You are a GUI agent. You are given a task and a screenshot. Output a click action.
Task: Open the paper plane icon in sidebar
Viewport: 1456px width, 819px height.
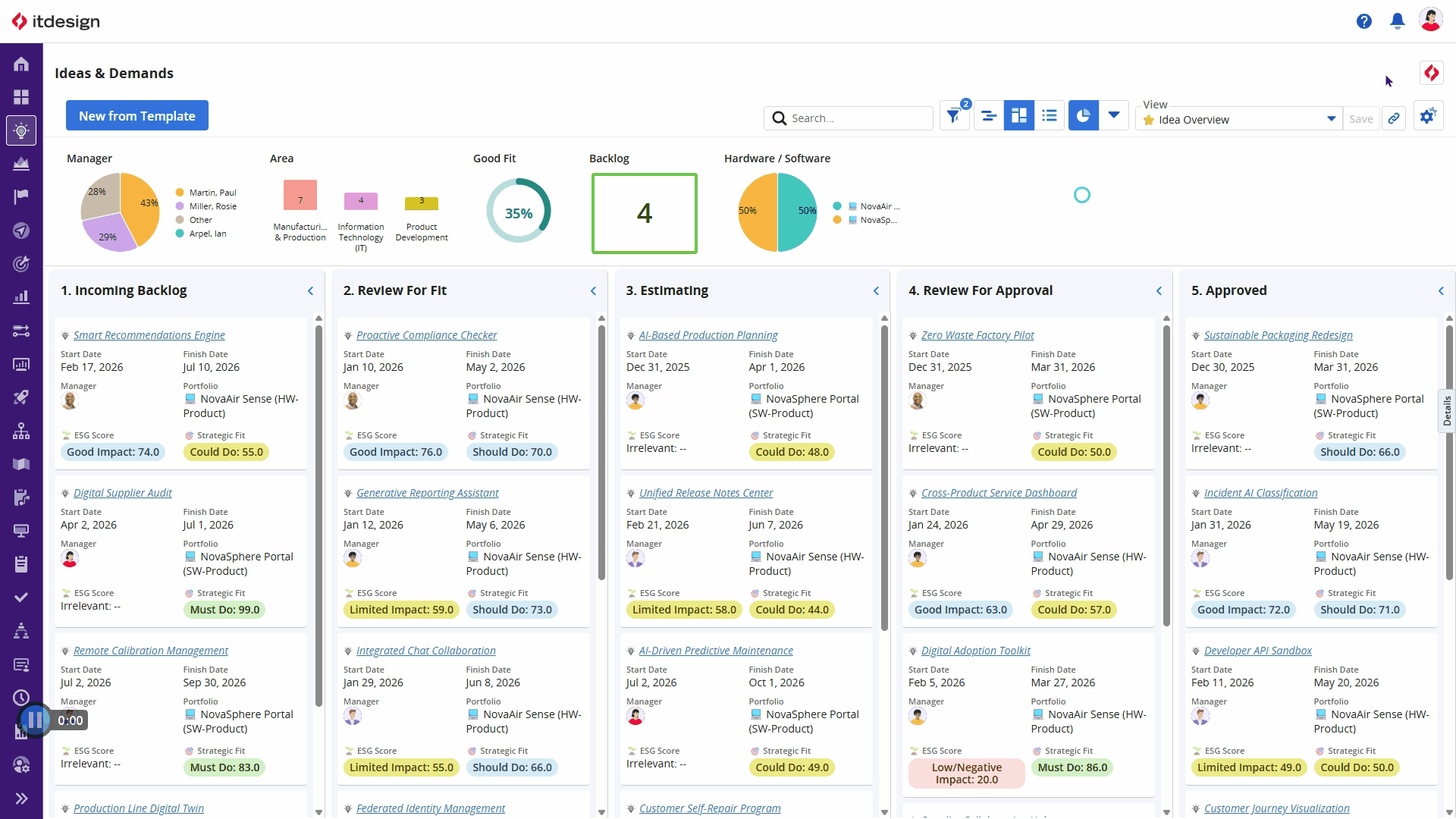point(21,231)
